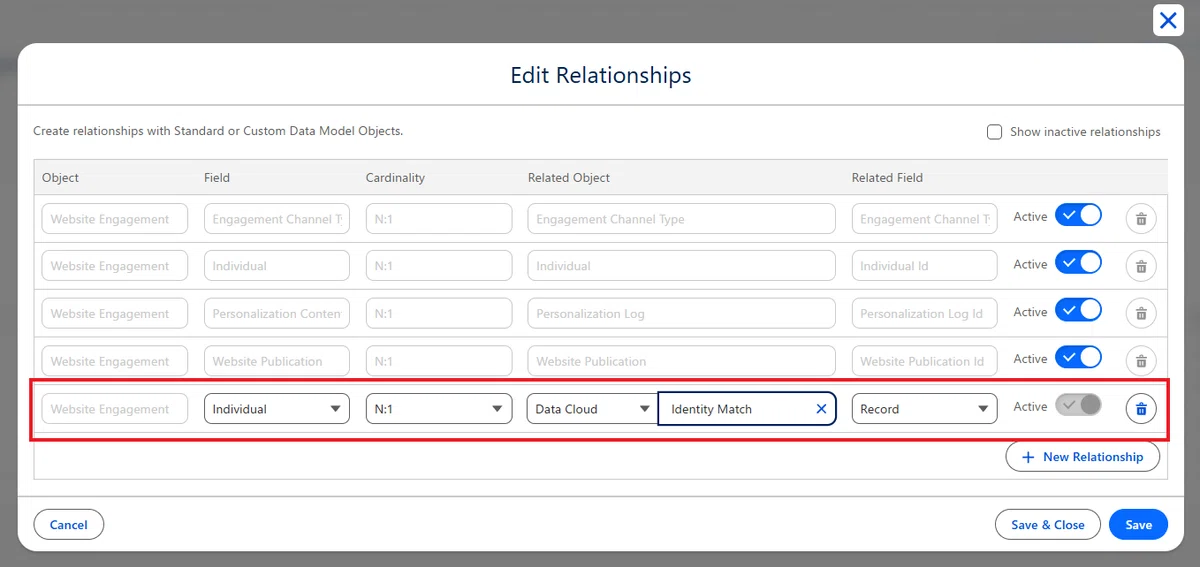Delete the Engagement Channel Type relationship row
This screenshot has width=1200, height=567.
pos(1141,219)
